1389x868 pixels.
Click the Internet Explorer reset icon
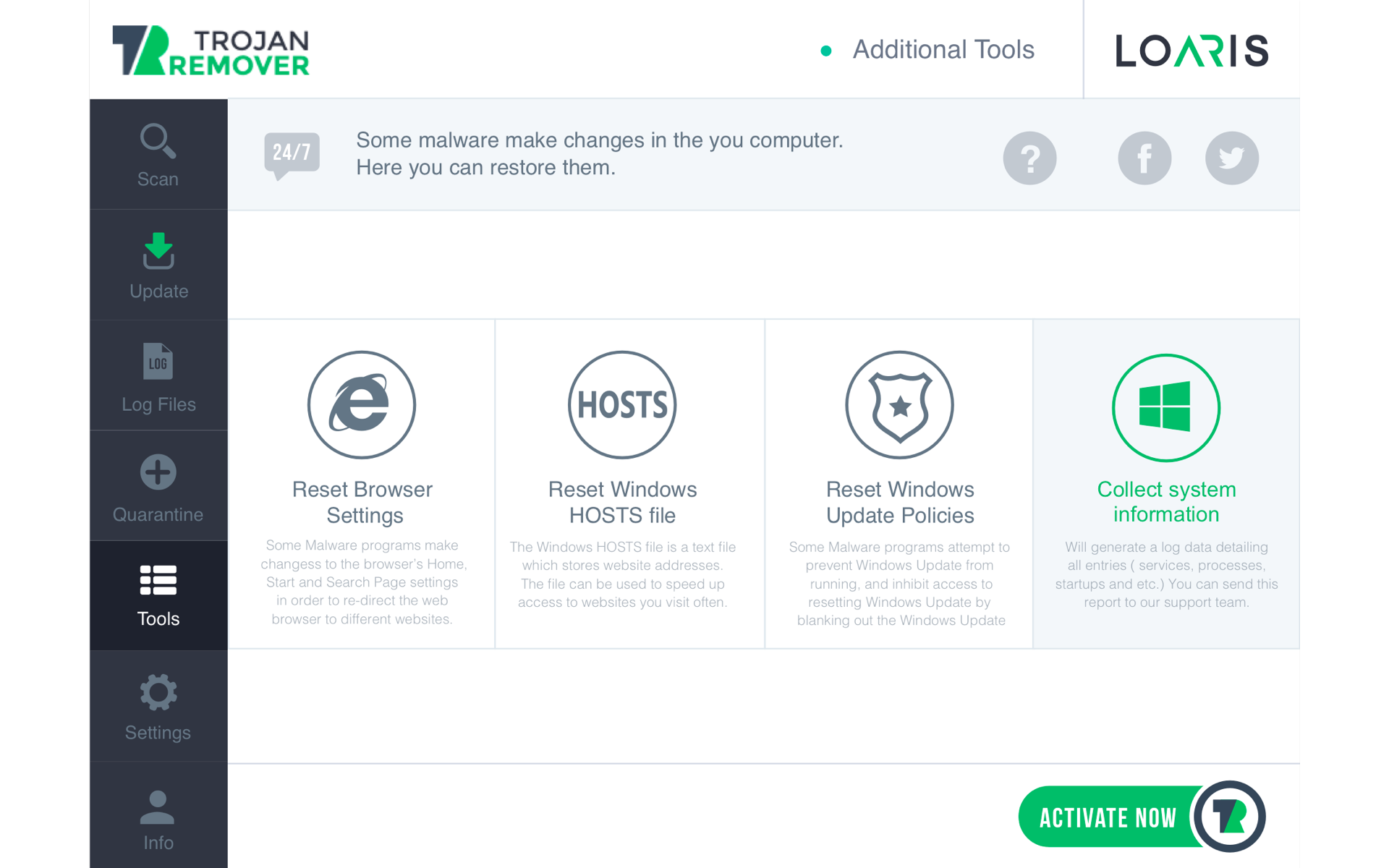(362, 405)
